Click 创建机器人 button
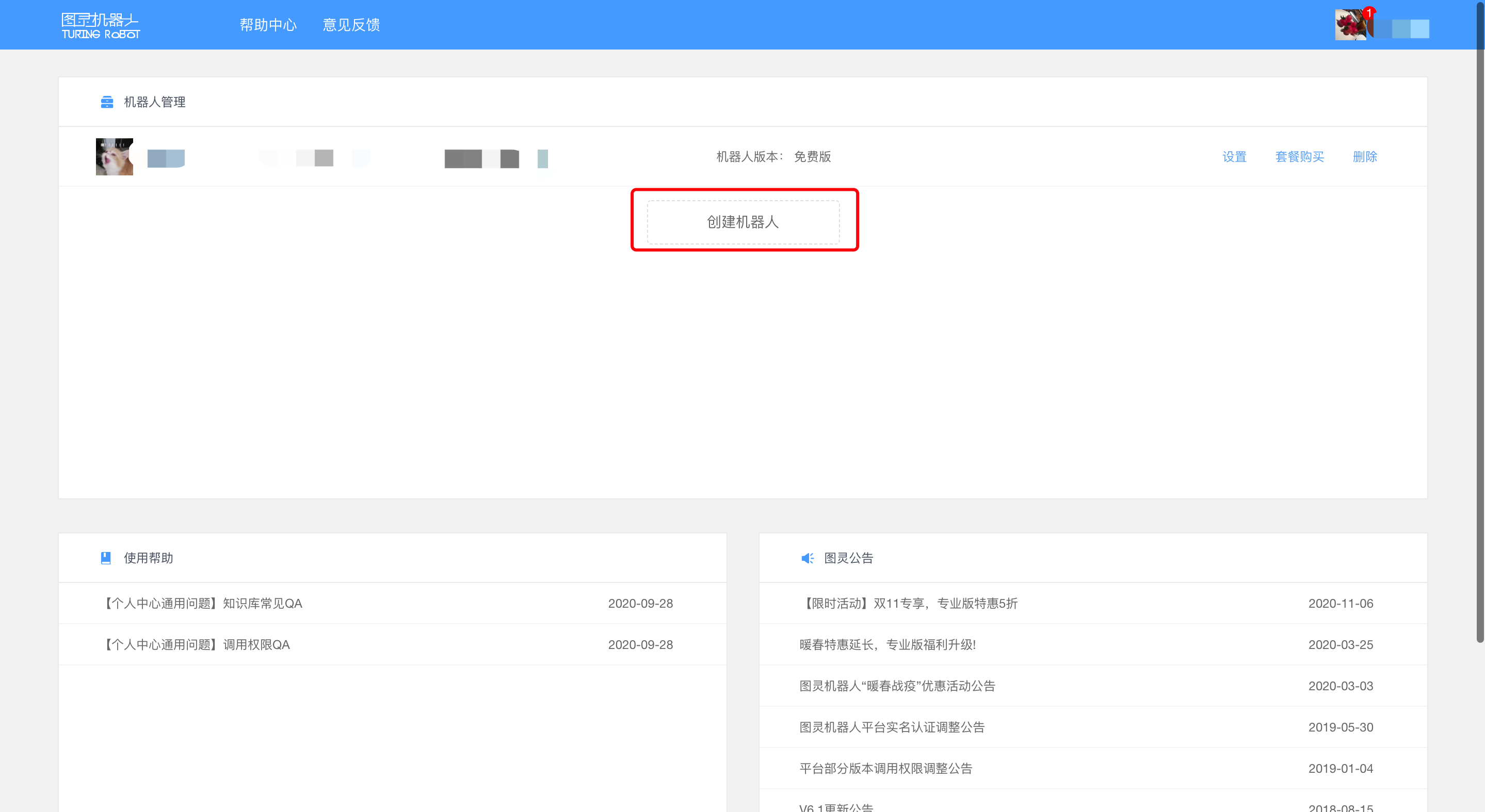This screenshot has height=812, width=1485. tap(743, 222)
